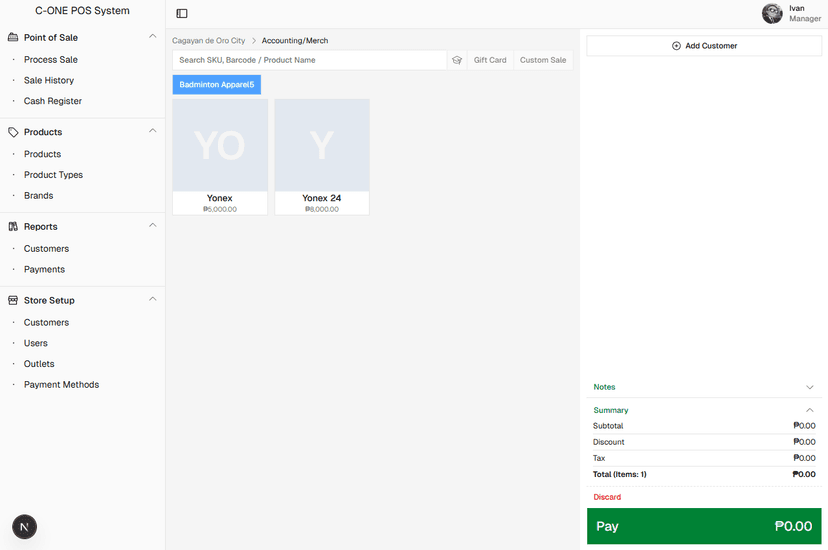Click Discard link

coord(607,497)
